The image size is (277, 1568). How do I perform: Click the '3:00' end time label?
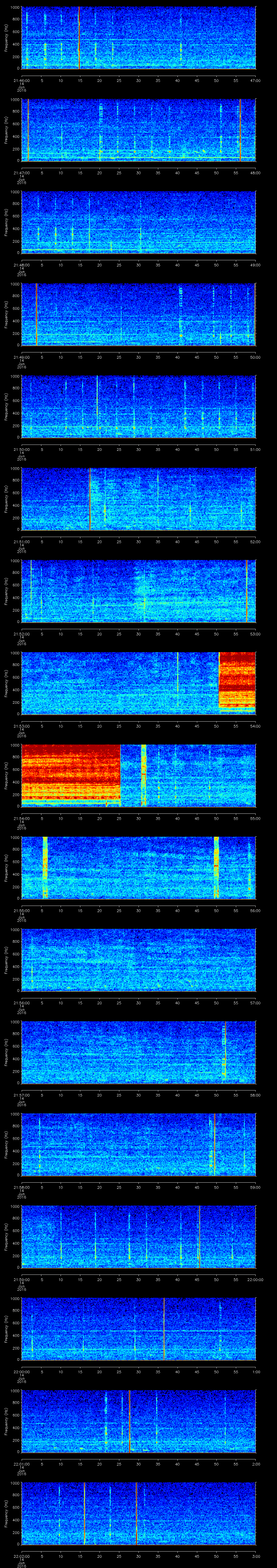[x=256, y=1556]
